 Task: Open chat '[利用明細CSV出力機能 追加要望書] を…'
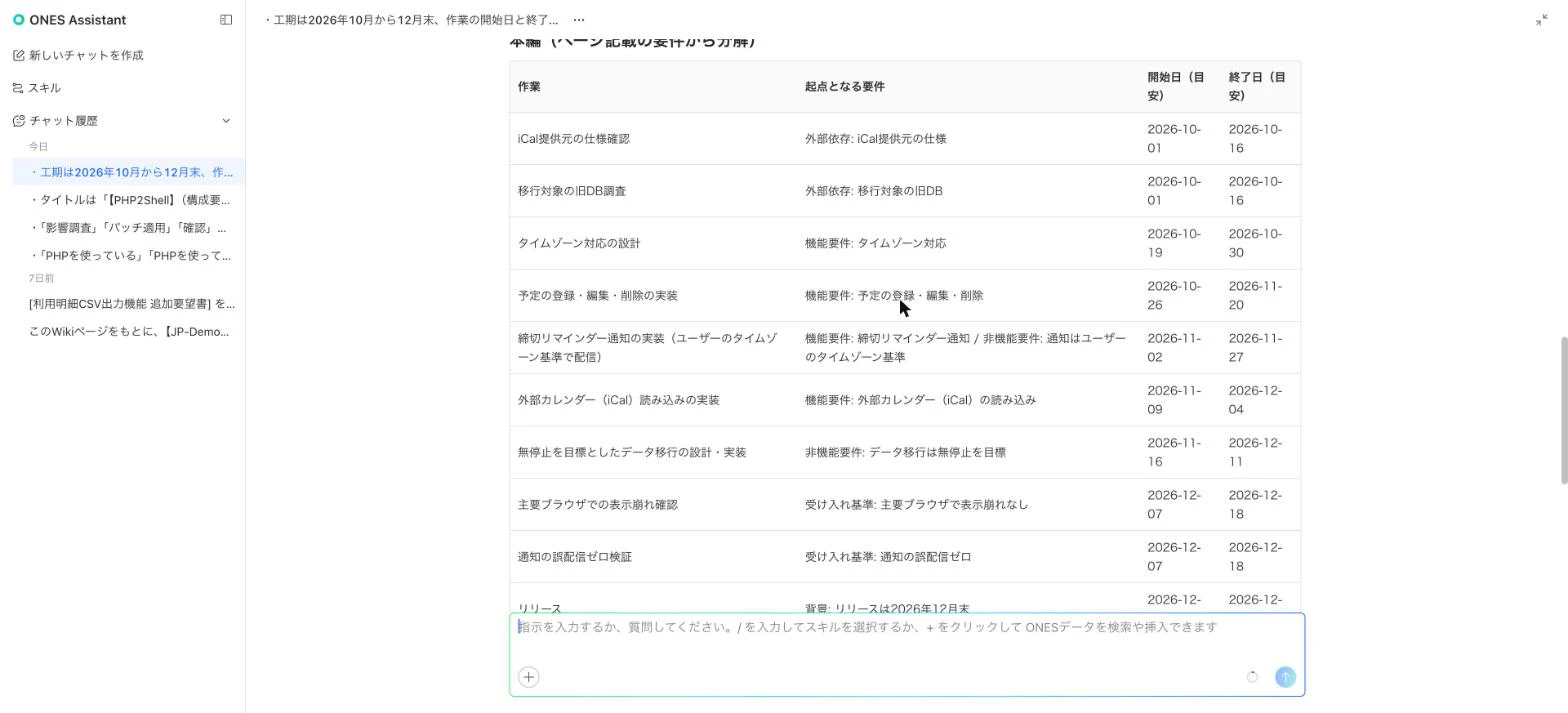tap(128, 304)
